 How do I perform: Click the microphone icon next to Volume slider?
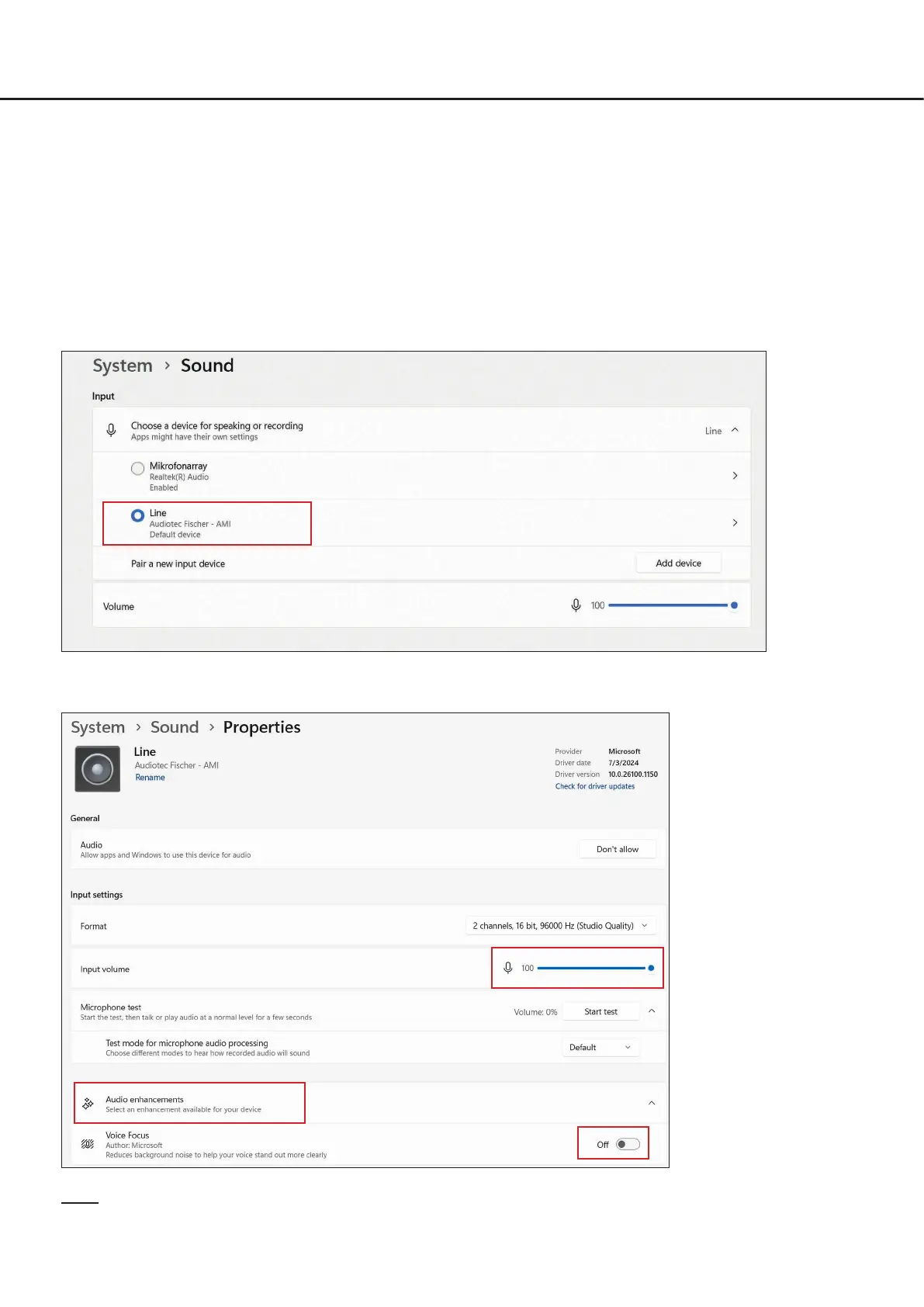click(x=576, y=605)
